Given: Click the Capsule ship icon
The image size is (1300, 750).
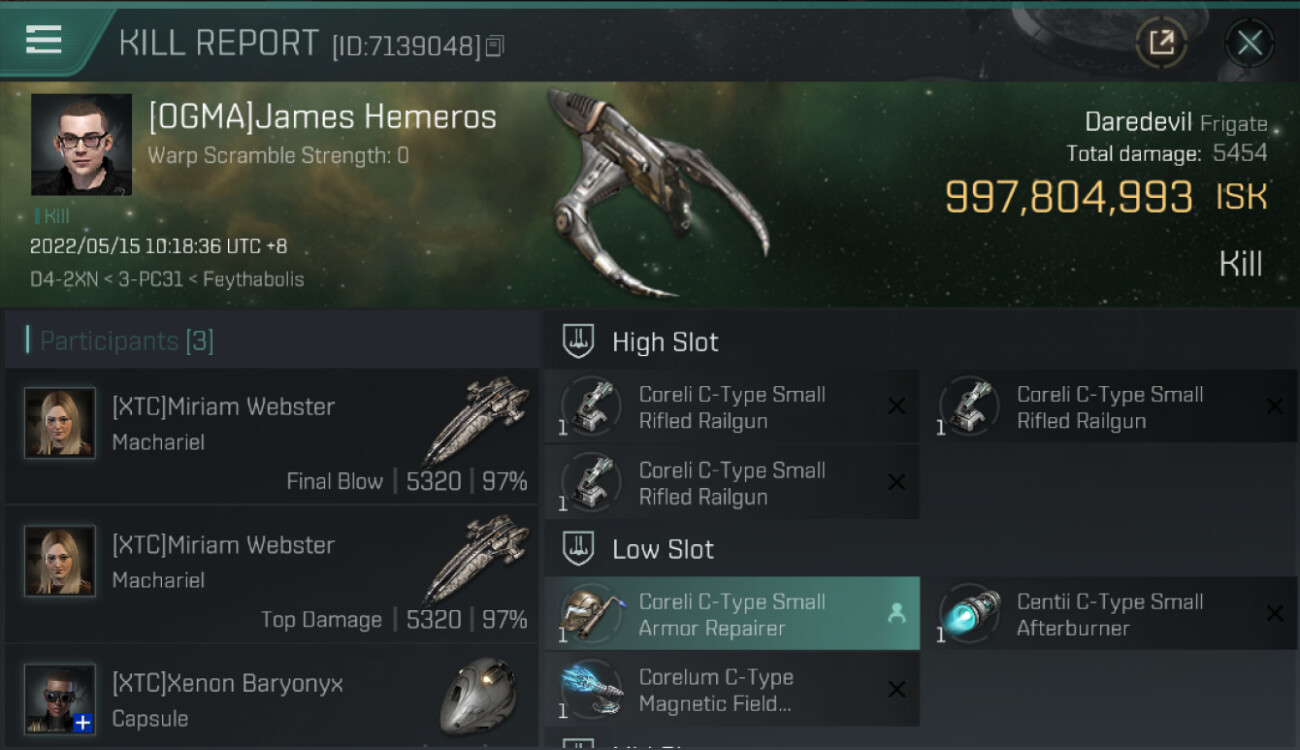Looking at the screenshot, I should [478, 696].
